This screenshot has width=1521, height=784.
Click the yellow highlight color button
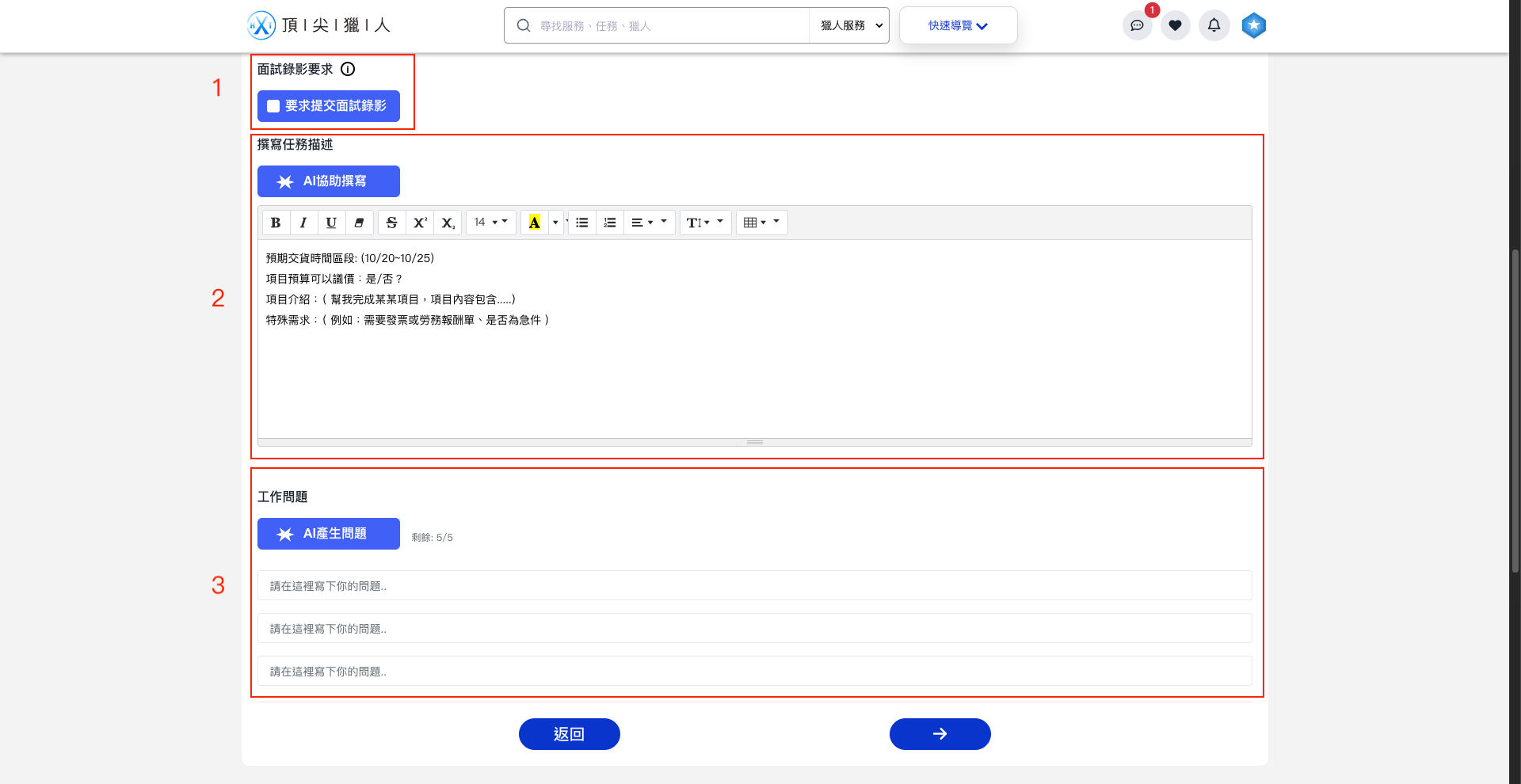pos(535,223)
